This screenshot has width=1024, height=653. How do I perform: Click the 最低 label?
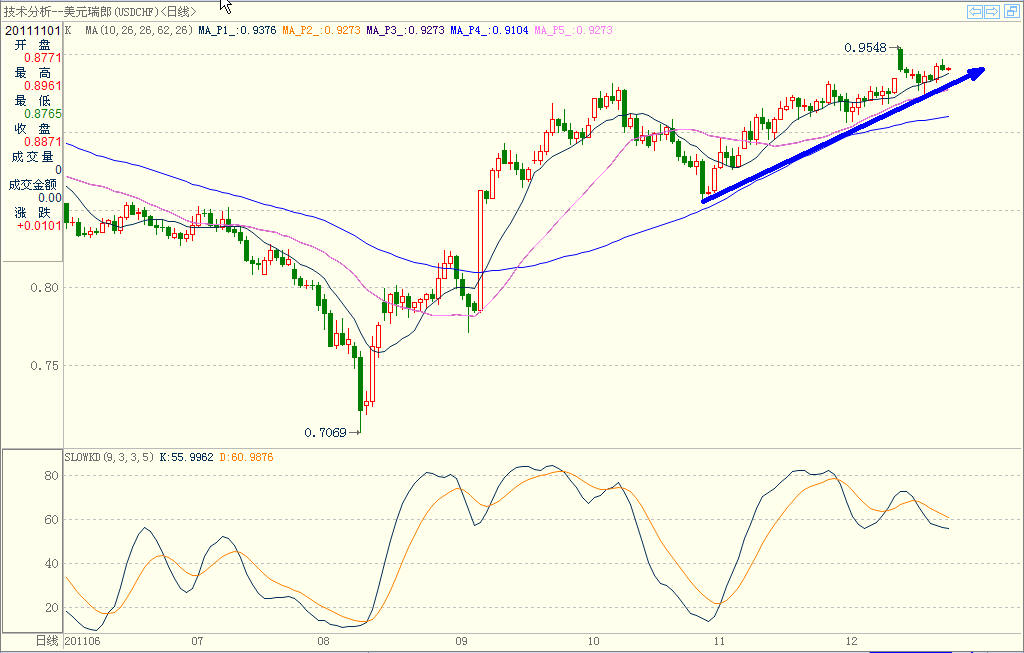33,101
